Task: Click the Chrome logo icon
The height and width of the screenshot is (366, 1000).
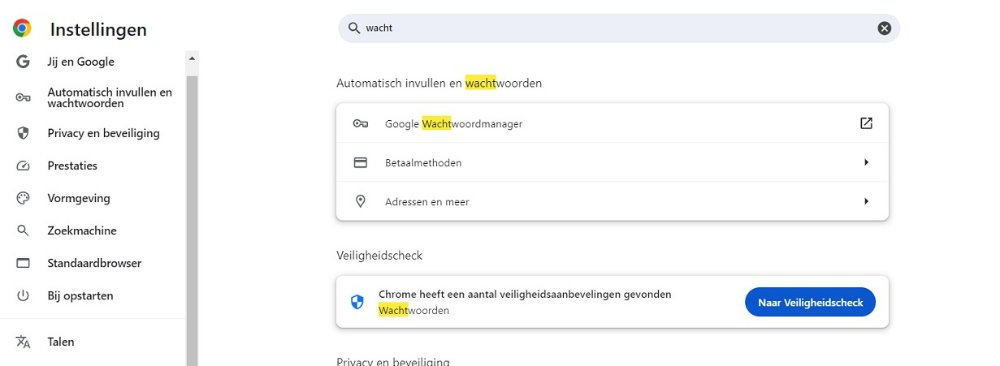Action: 22,28
